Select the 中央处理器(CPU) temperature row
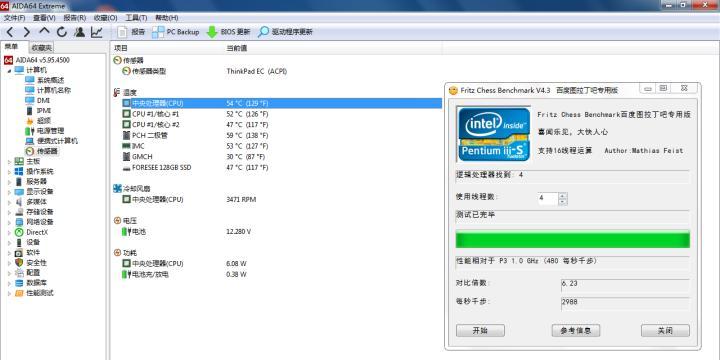720x360 pixels. coord(277,103)
